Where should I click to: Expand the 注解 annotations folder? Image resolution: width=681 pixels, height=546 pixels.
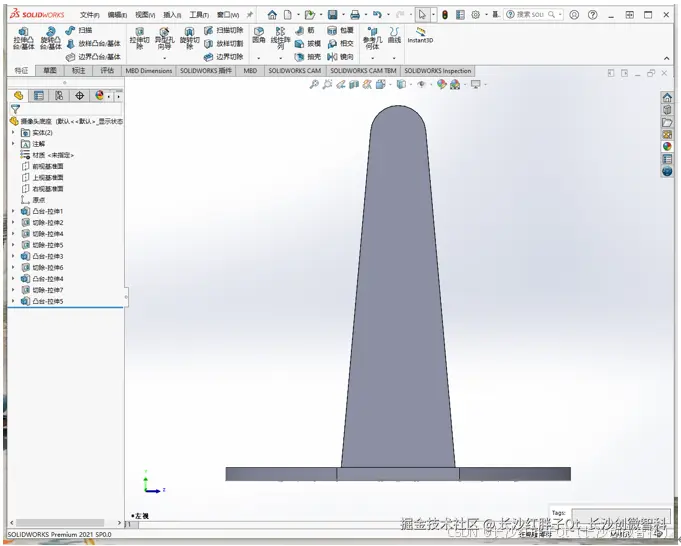pos(13,144)
